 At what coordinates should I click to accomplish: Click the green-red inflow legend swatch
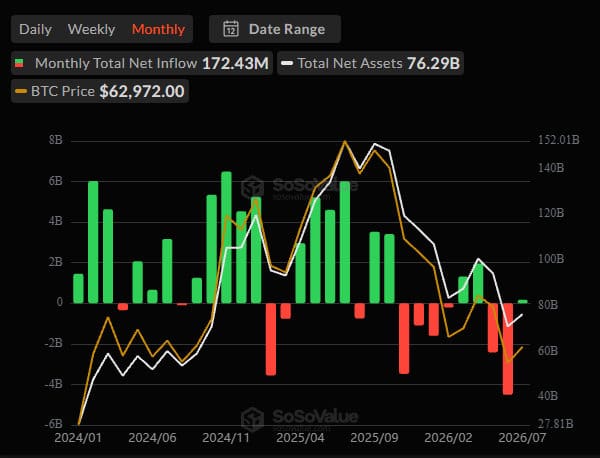[19, 63]
